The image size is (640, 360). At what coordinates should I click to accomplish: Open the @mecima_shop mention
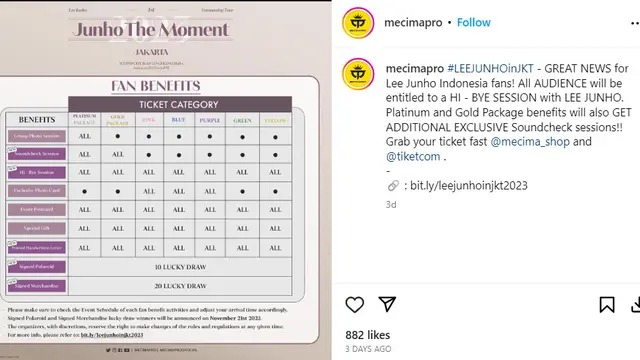(x=530, y=142)
